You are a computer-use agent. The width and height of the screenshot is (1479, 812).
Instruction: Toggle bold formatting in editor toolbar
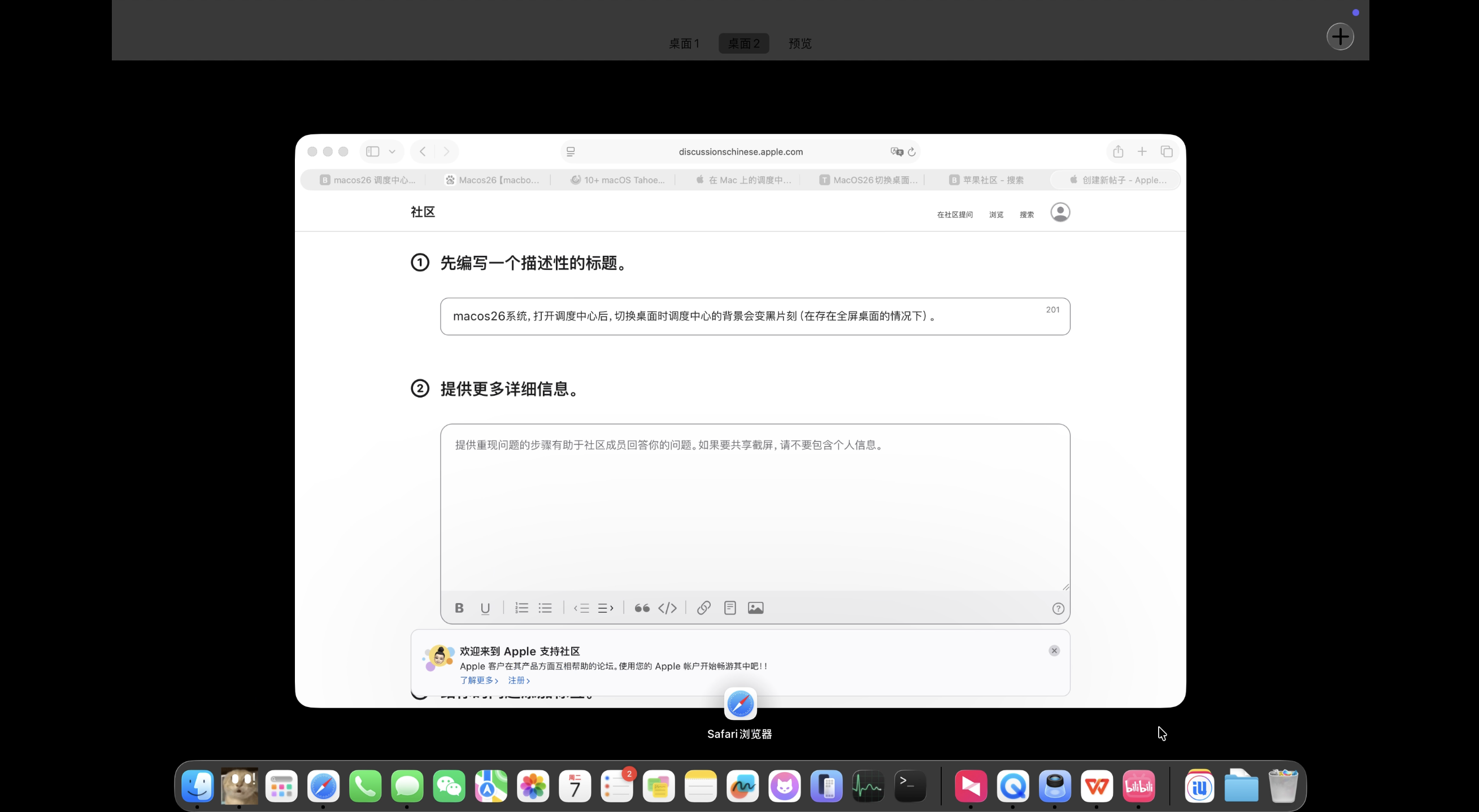(459, 608)
